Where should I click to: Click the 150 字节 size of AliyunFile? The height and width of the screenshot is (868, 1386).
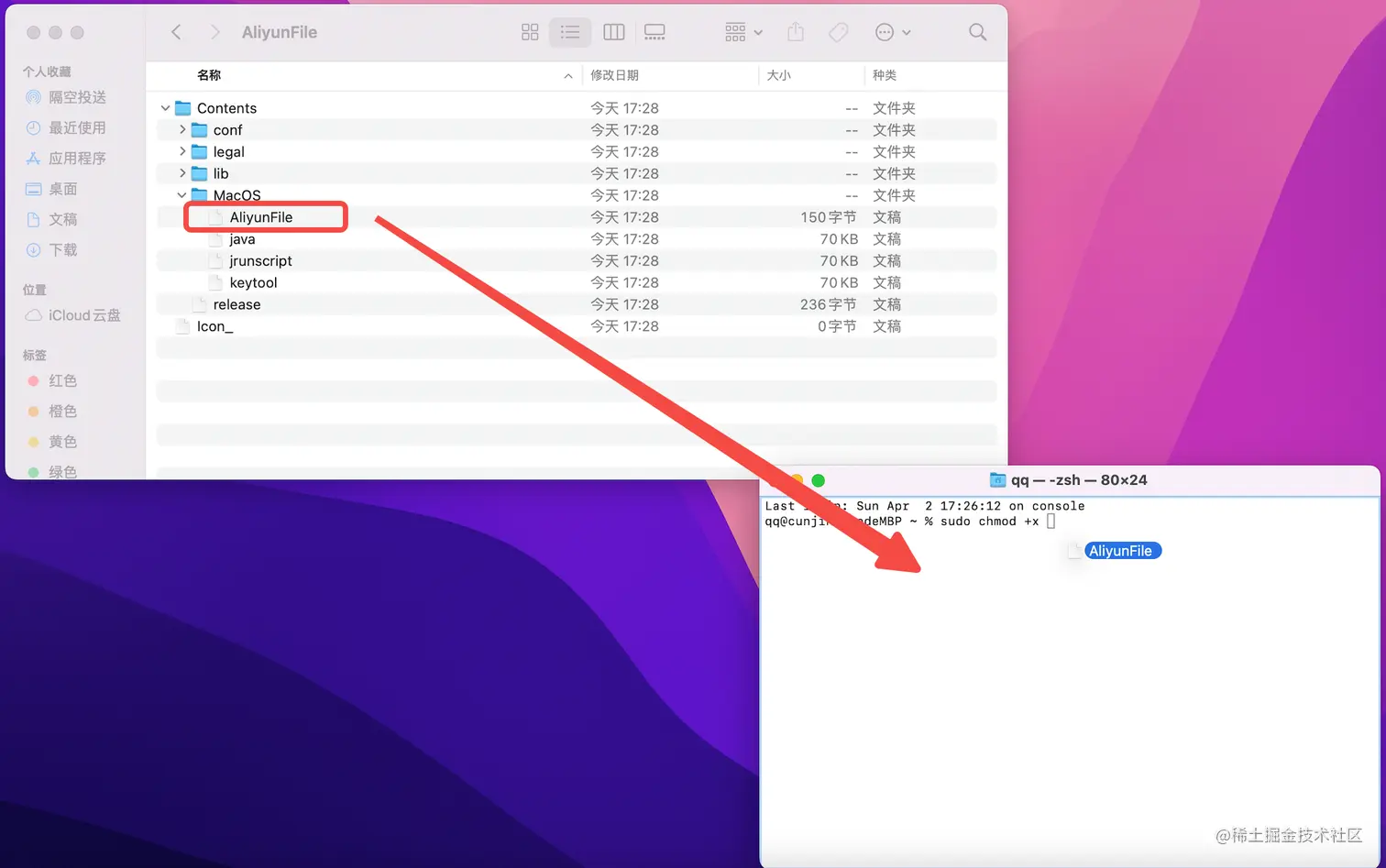(829, 217)
